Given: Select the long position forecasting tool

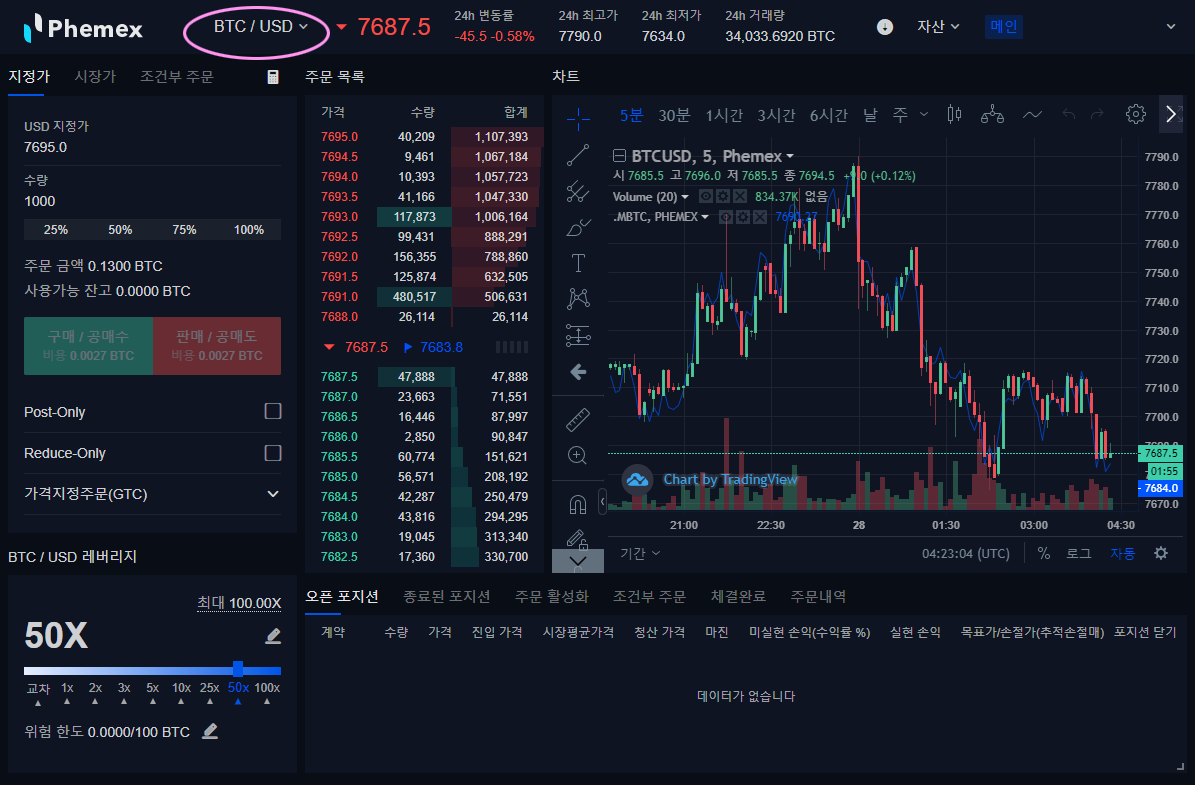Looking at the screenshot, I should click(578, 335).
